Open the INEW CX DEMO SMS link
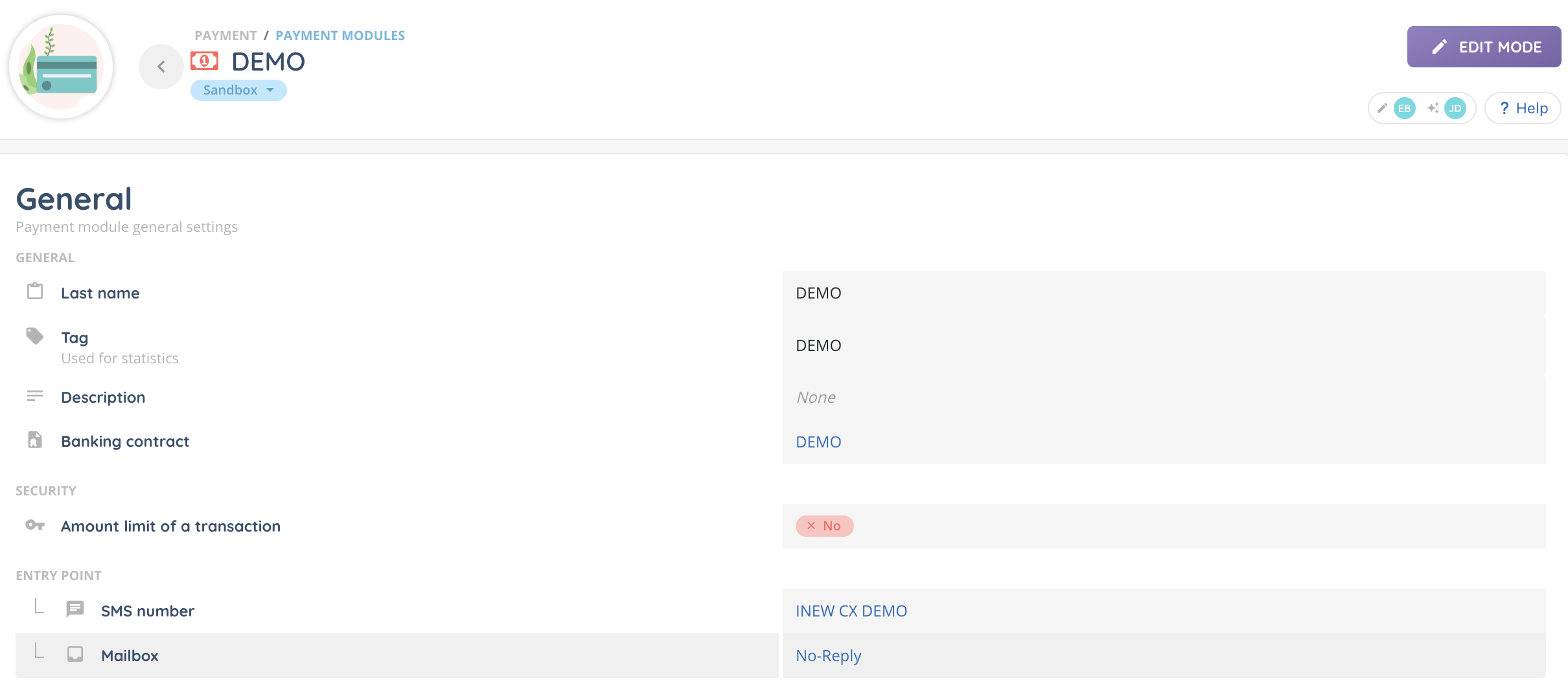 coord(851,611)
